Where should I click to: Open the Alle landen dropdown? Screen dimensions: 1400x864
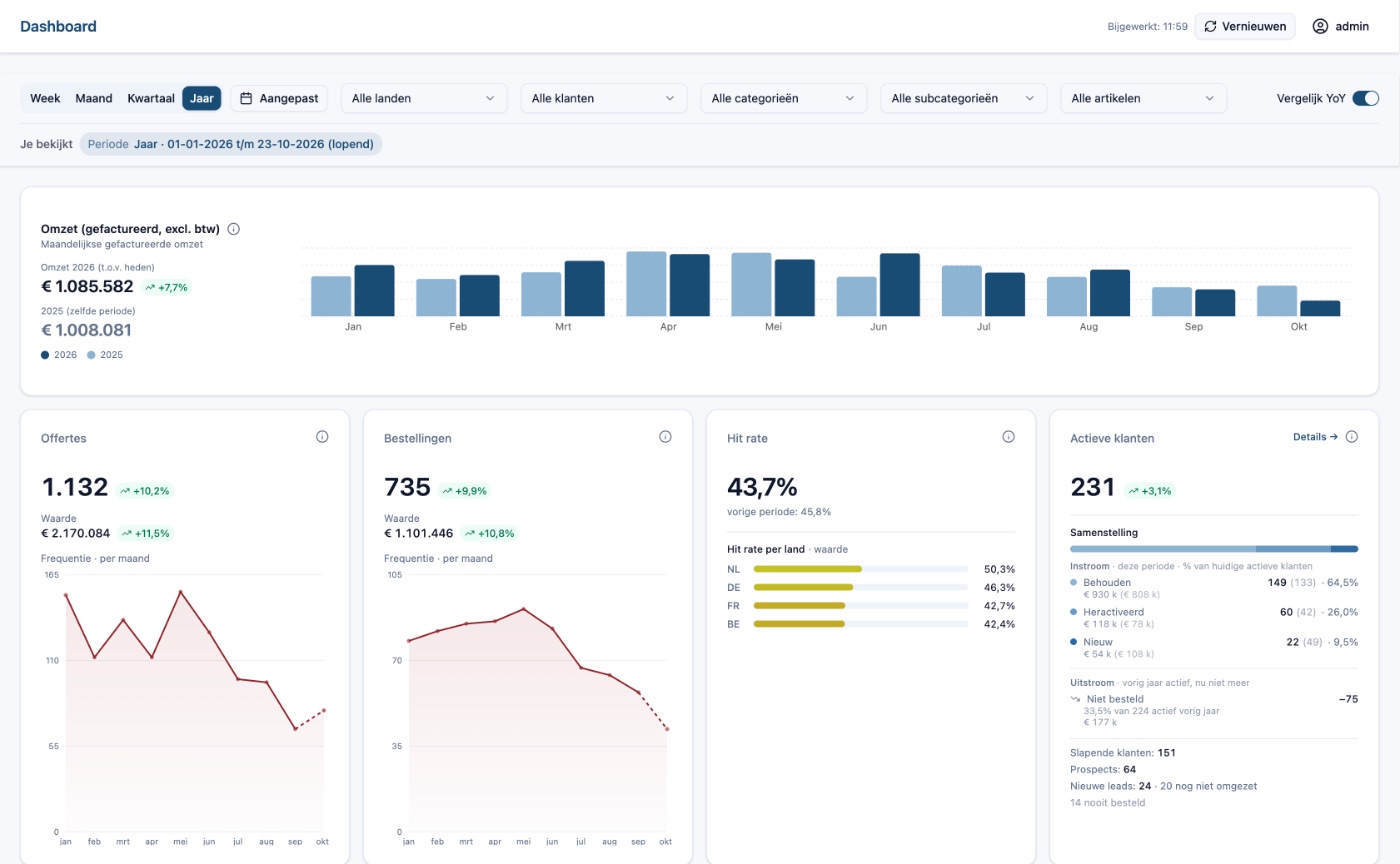(424, 98)
